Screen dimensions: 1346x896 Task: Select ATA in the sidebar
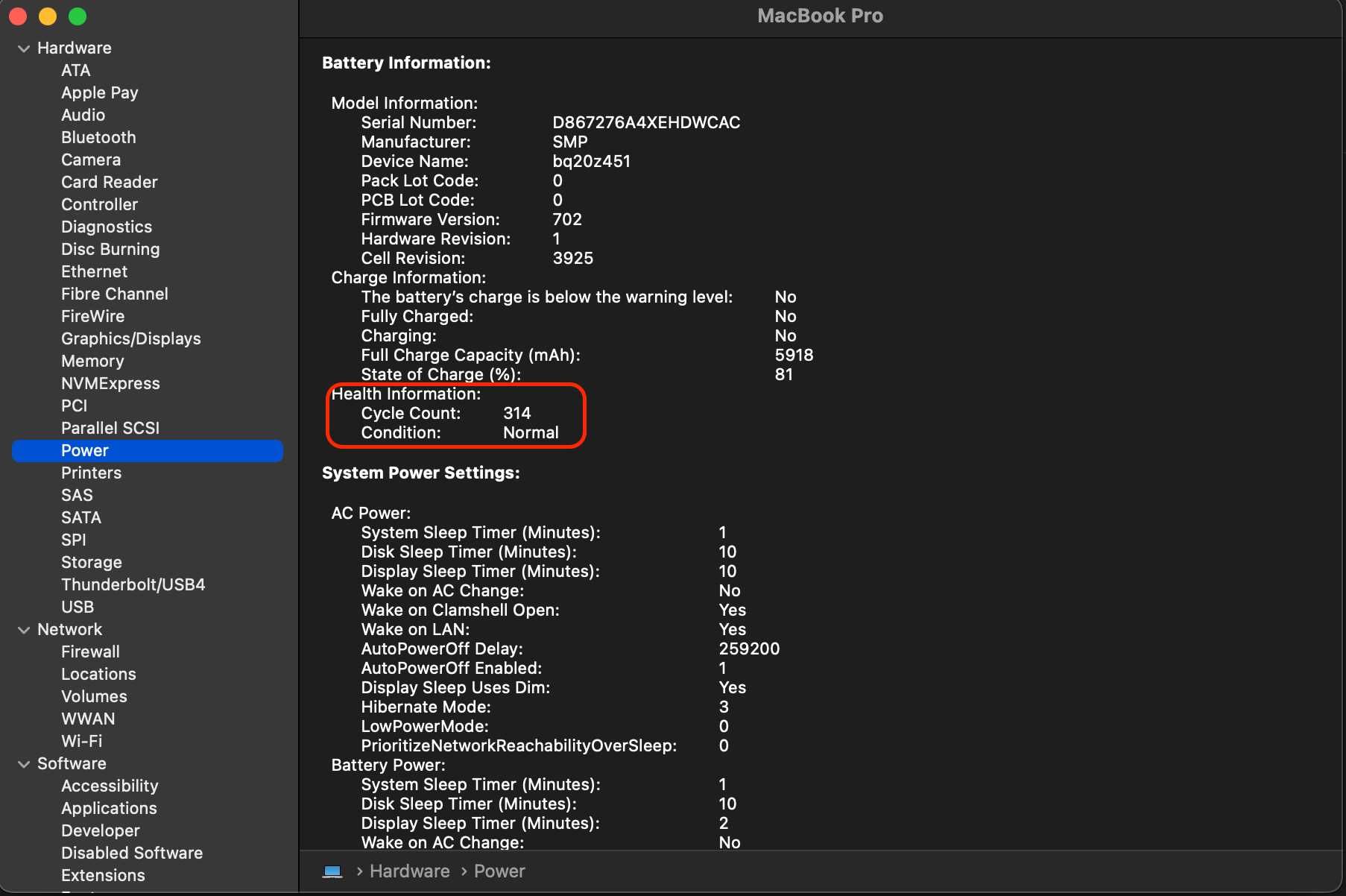coord(76,71)
